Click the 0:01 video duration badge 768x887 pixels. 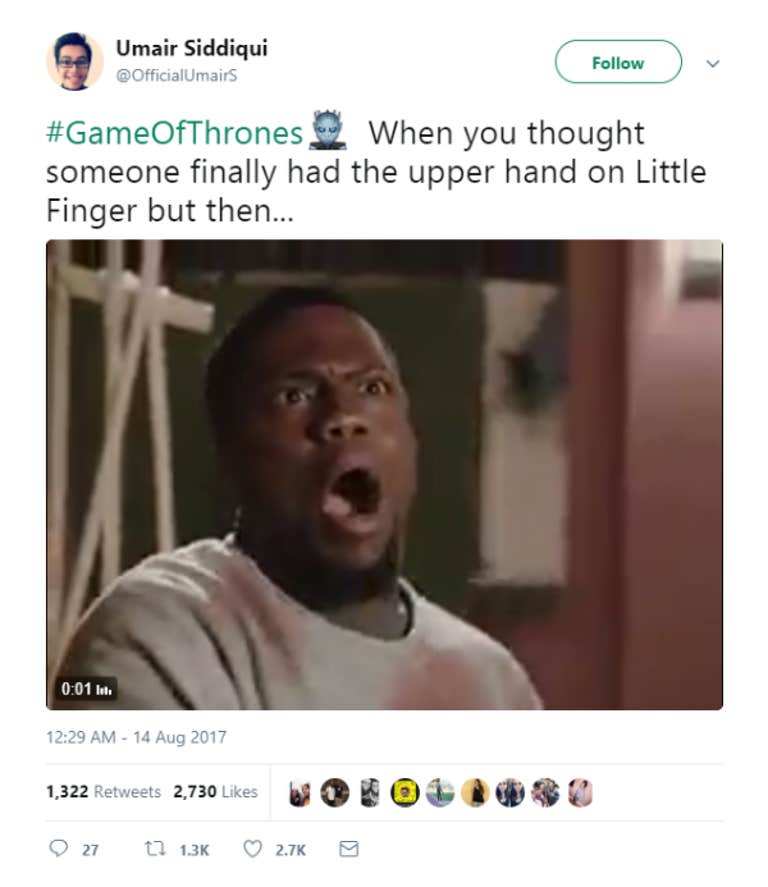click(x=86, y=689)
